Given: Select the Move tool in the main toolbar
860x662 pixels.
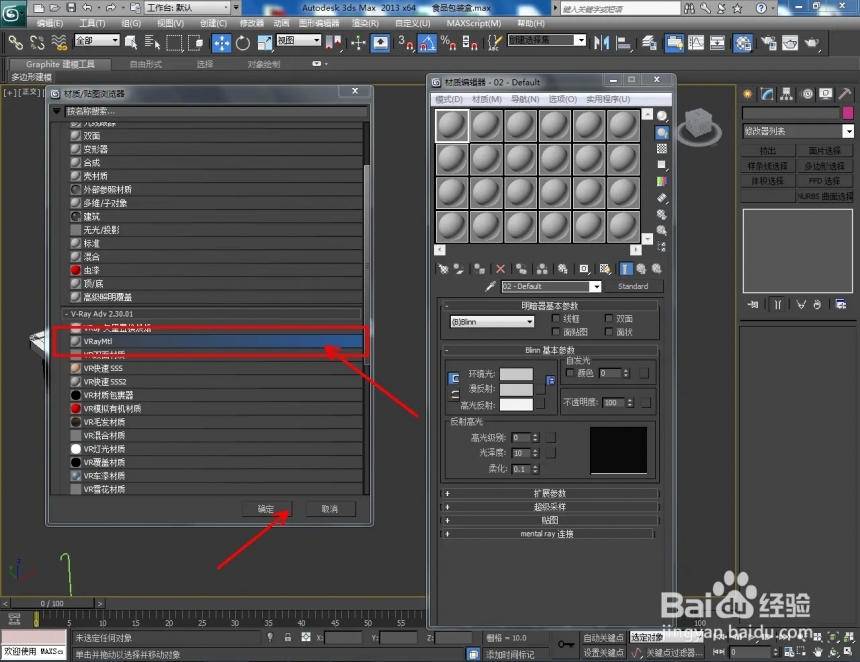Looking at the screenshot, I should [221, 43].
